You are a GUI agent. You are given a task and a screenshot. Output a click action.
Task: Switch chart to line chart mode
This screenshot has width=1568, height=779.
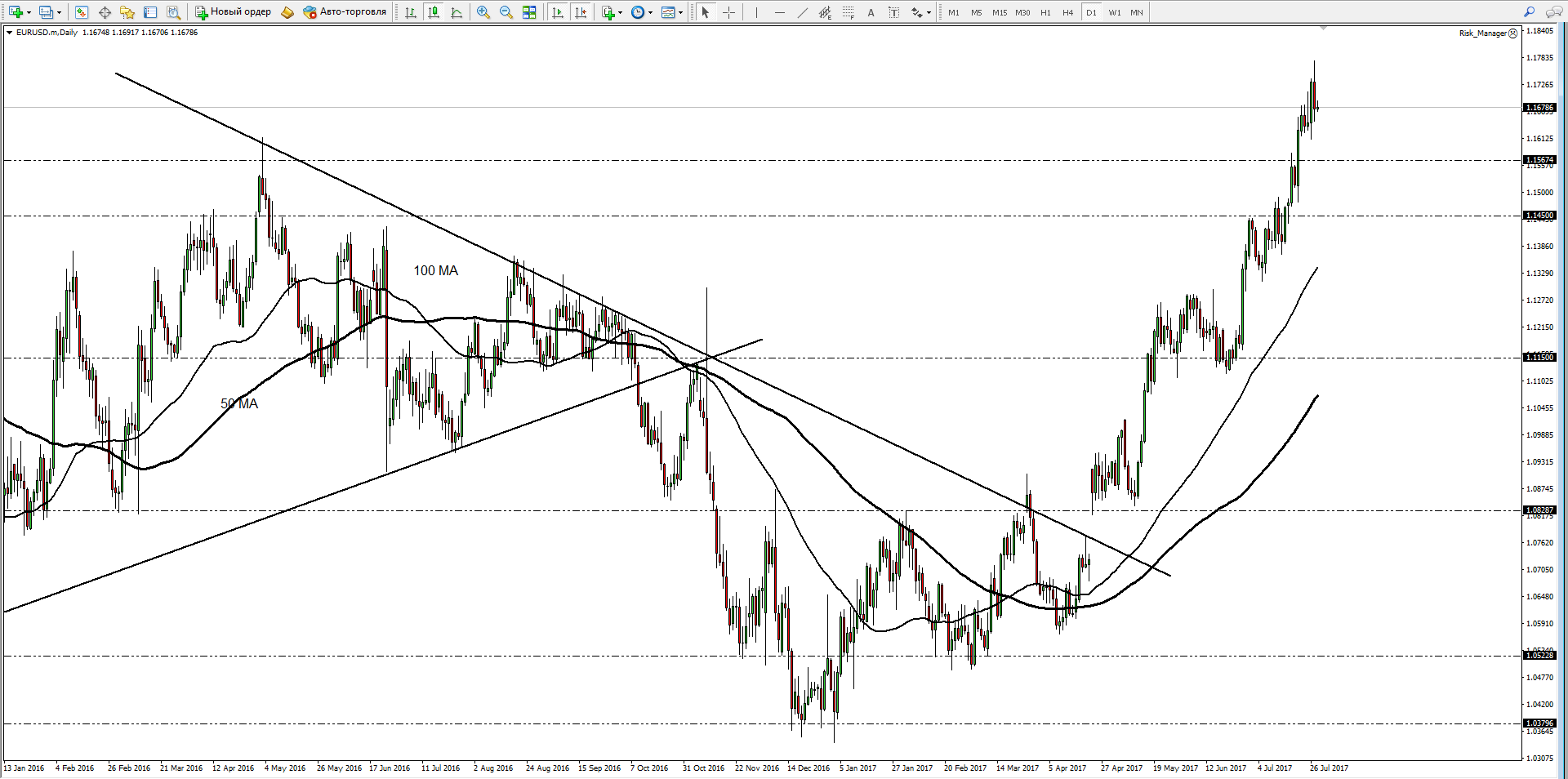(457, 12)
